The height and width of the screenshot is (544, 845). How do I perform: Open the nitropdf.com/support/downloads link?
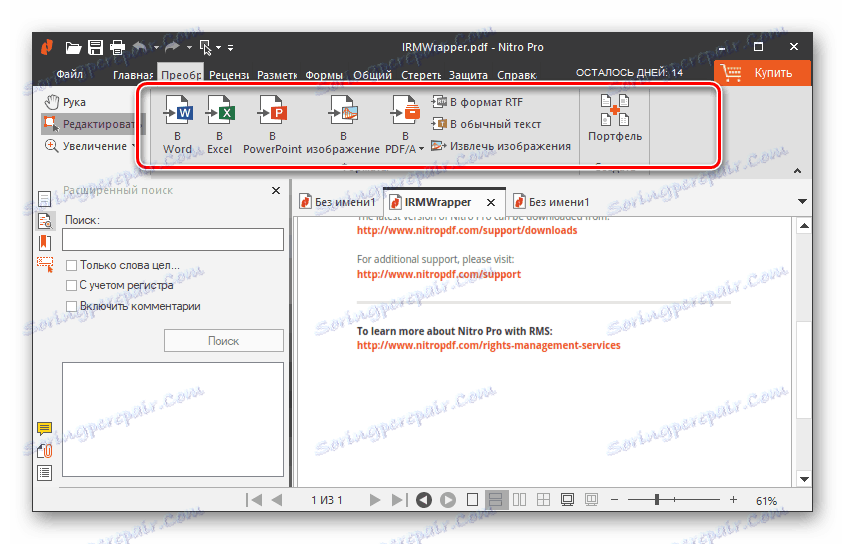(x=467, y=230)
